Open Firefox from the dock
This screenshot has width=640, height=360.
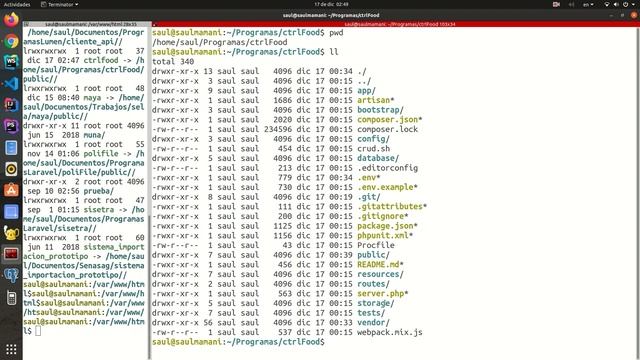11,20
